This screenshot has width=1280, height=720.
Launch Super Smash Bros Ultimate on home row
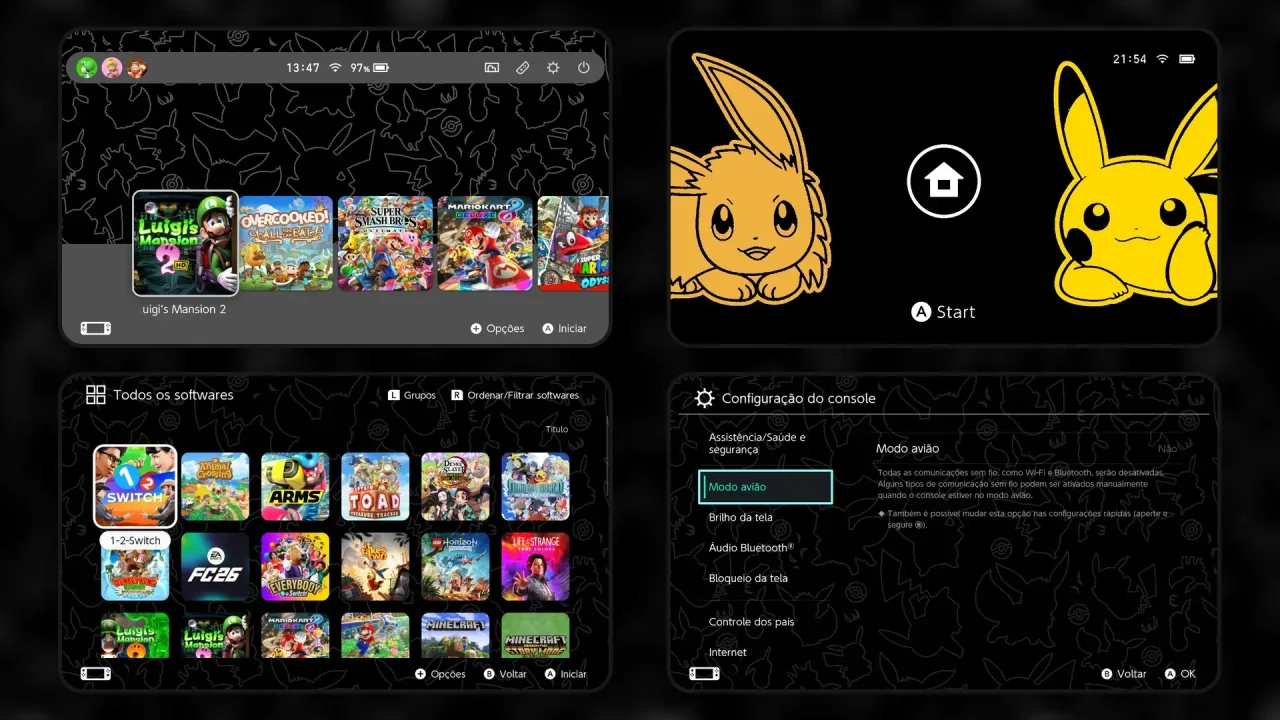(x=385, y=243)
